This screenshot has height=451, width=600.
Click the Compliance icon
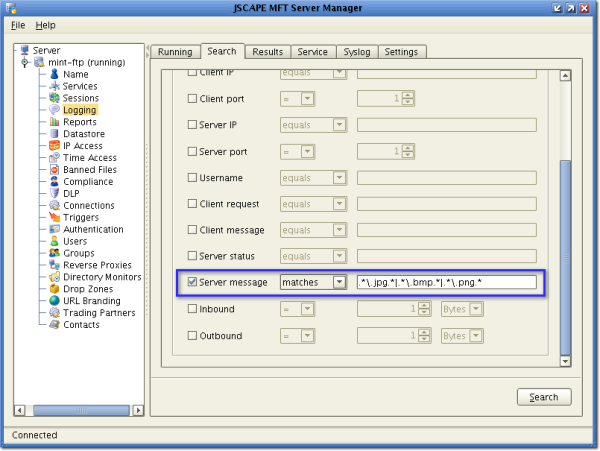54,181
